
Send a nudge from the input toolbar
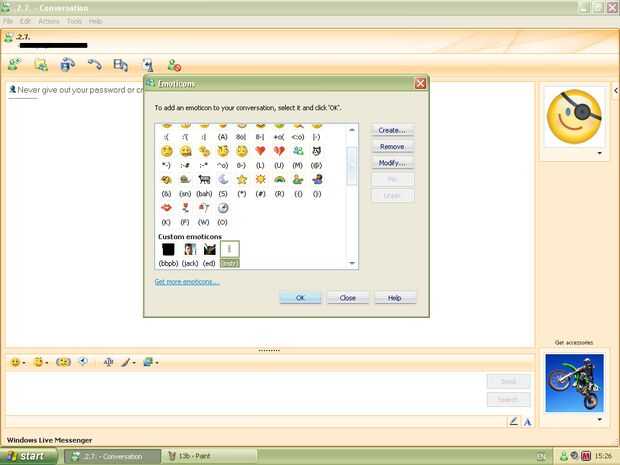[x=63, y=362]
